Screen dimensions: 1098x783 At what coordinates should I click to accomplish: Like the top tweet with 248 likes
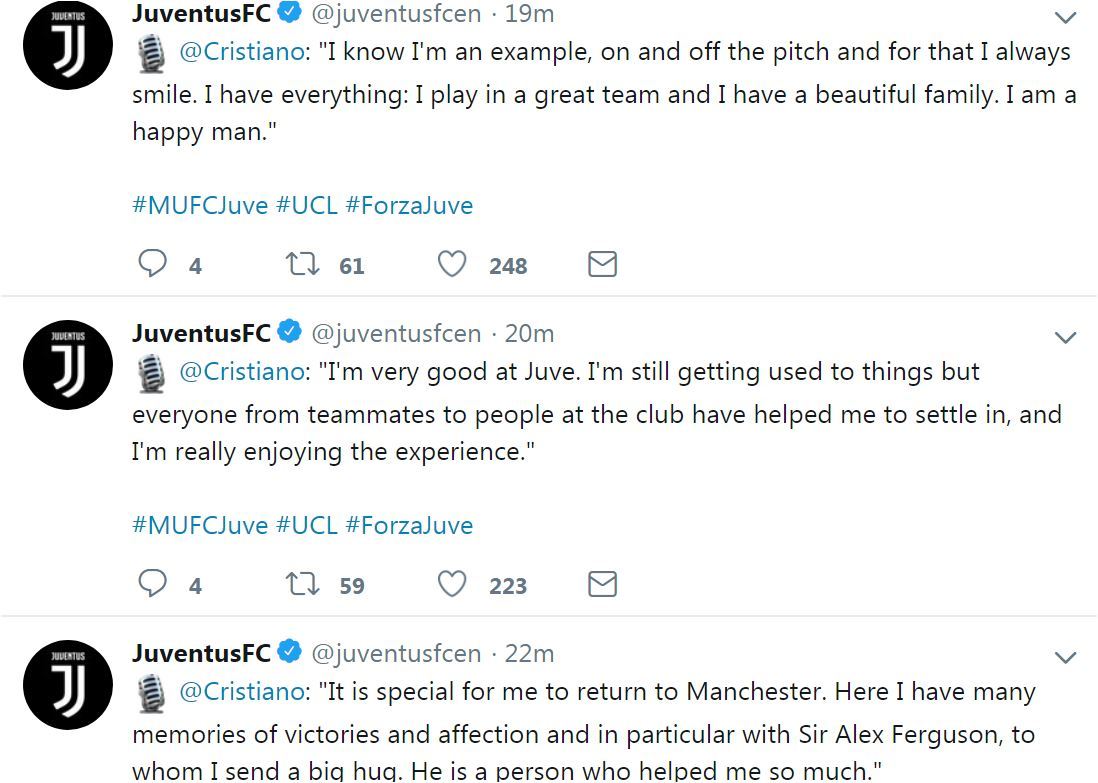[451, 264]
